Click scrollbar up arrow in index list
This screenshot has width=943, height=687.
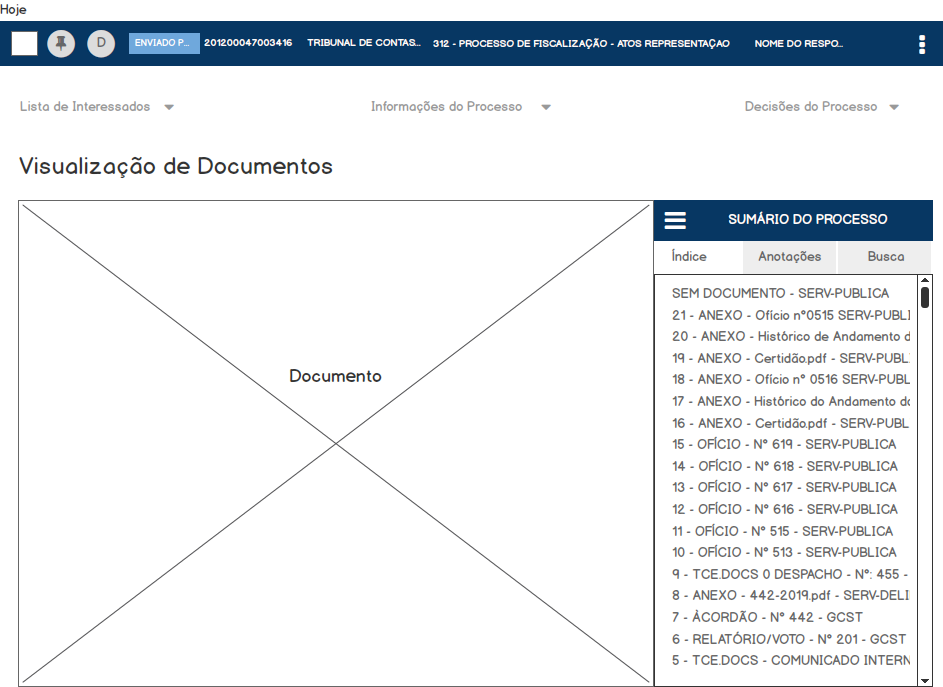[x=925, y=281]
